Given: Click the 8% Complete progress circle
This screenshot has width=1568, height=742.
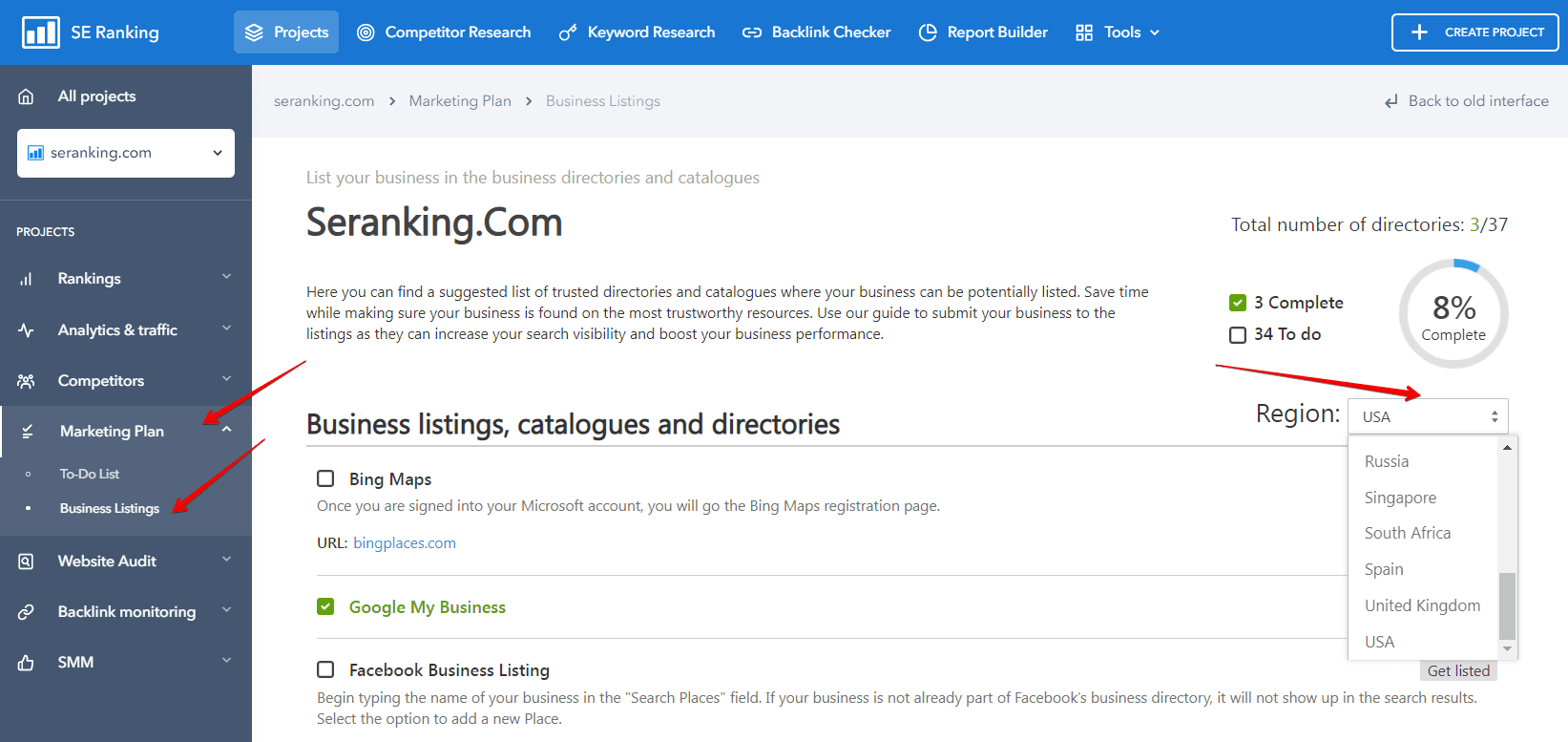Looking at the screenshot, I should tap(1453, 313).
